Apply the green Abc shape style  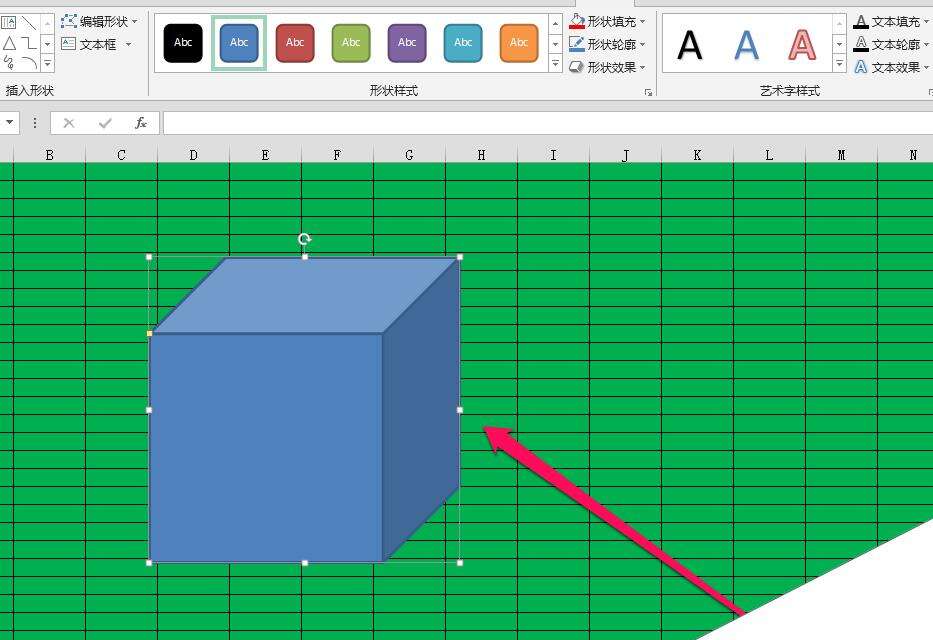350,43
